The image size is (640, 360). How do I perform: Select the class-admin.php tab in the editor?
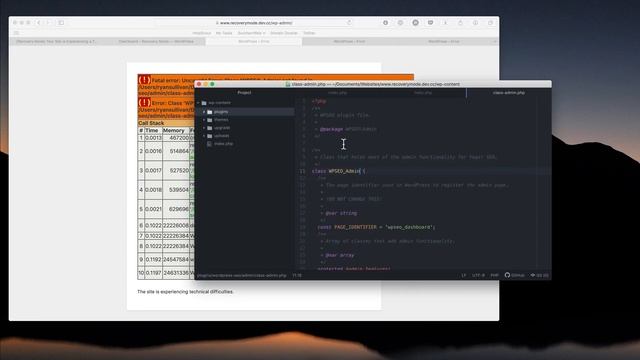509,93
